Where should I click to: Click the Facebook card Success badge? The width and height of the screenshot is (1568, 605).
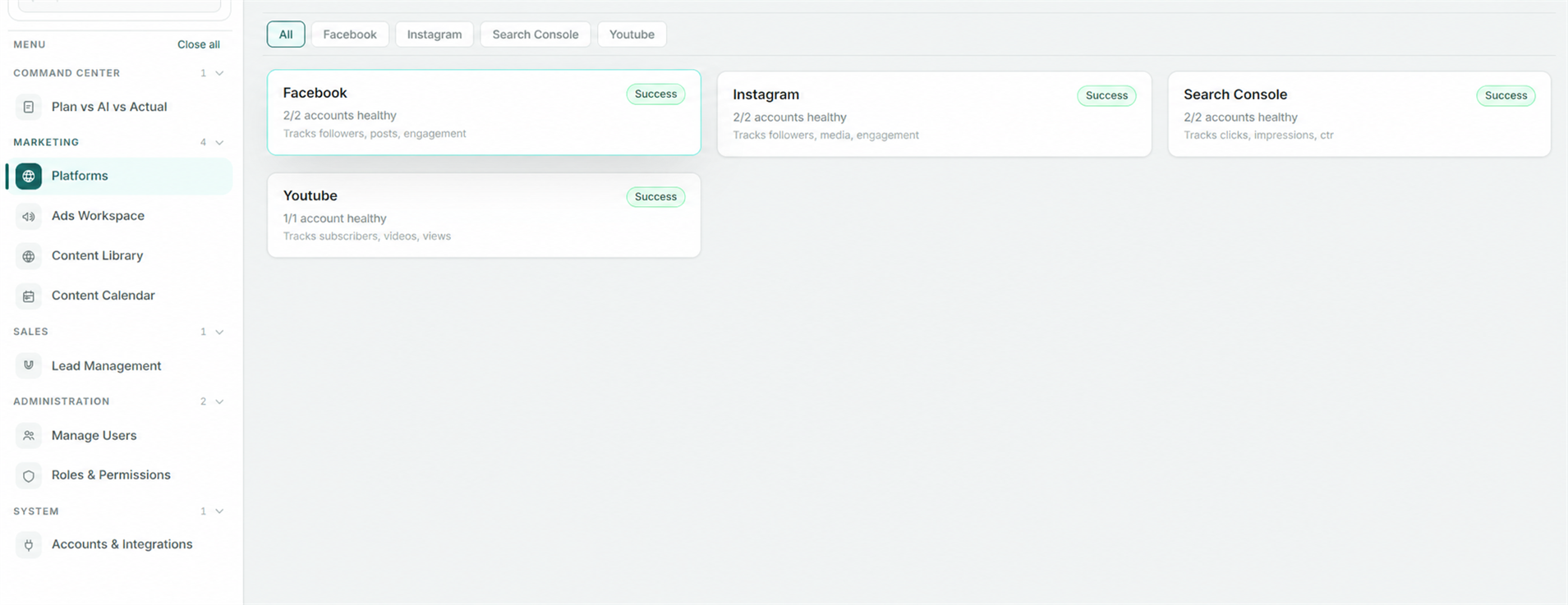(655, 94)
